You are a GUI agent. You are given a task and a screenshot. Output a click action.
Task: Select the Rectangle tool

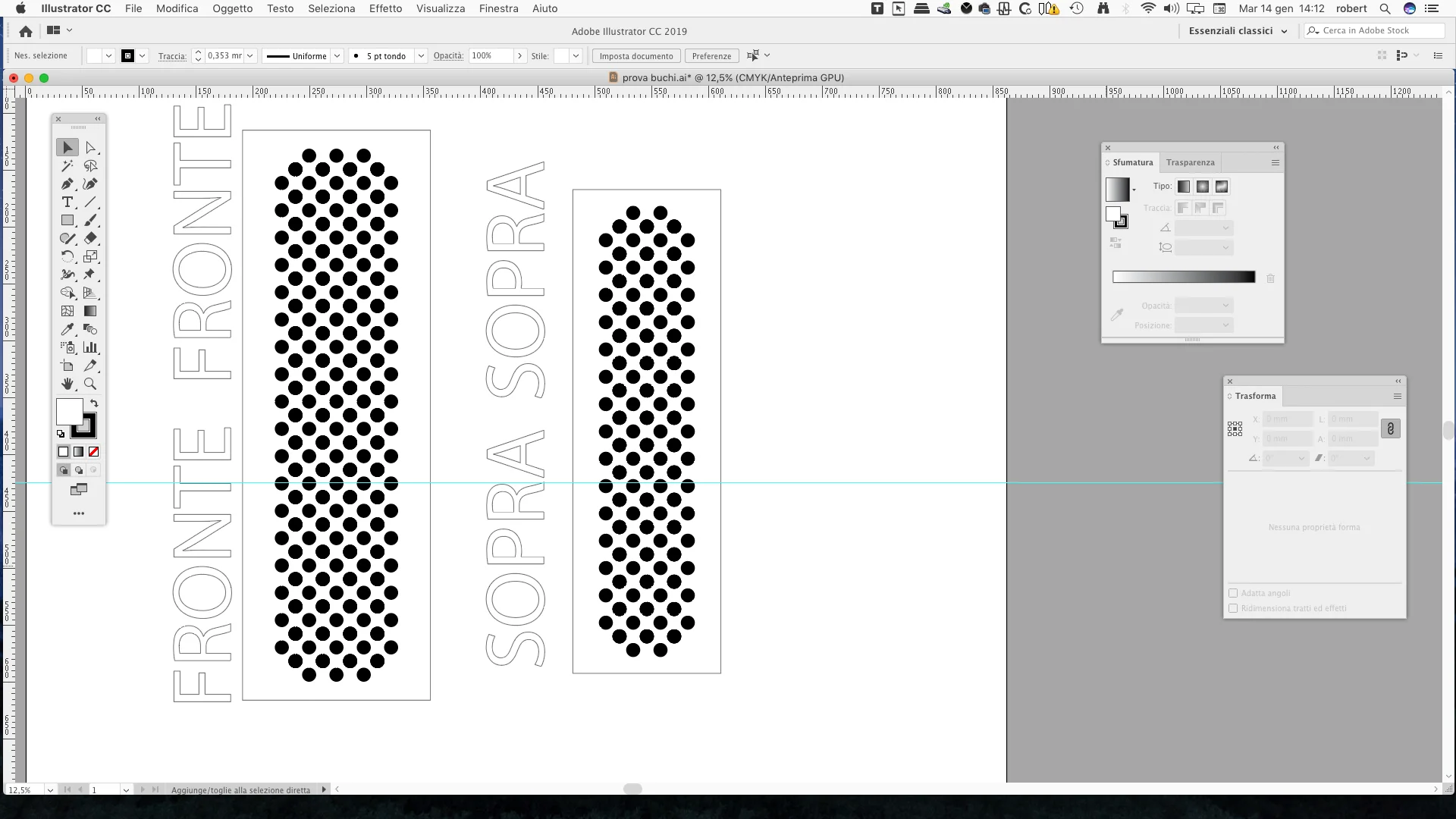tap(67, 220)
